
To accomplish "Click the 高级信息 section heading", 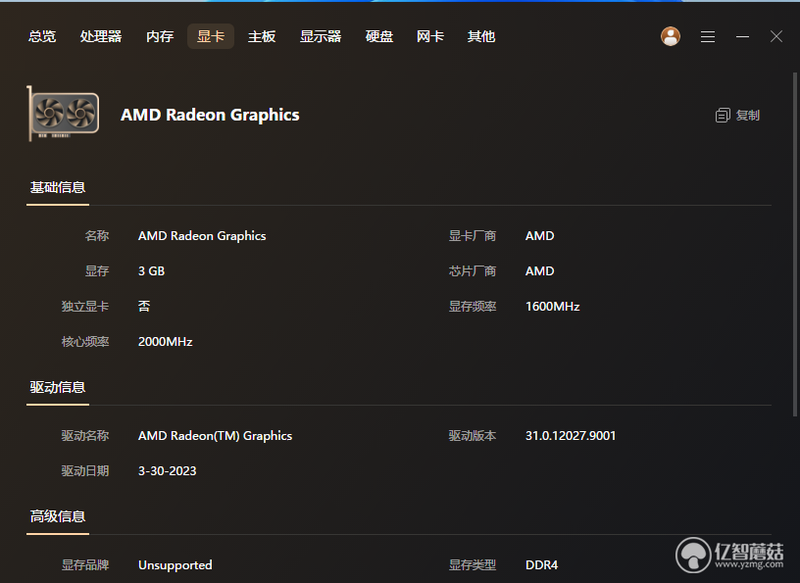I will 58,517.
